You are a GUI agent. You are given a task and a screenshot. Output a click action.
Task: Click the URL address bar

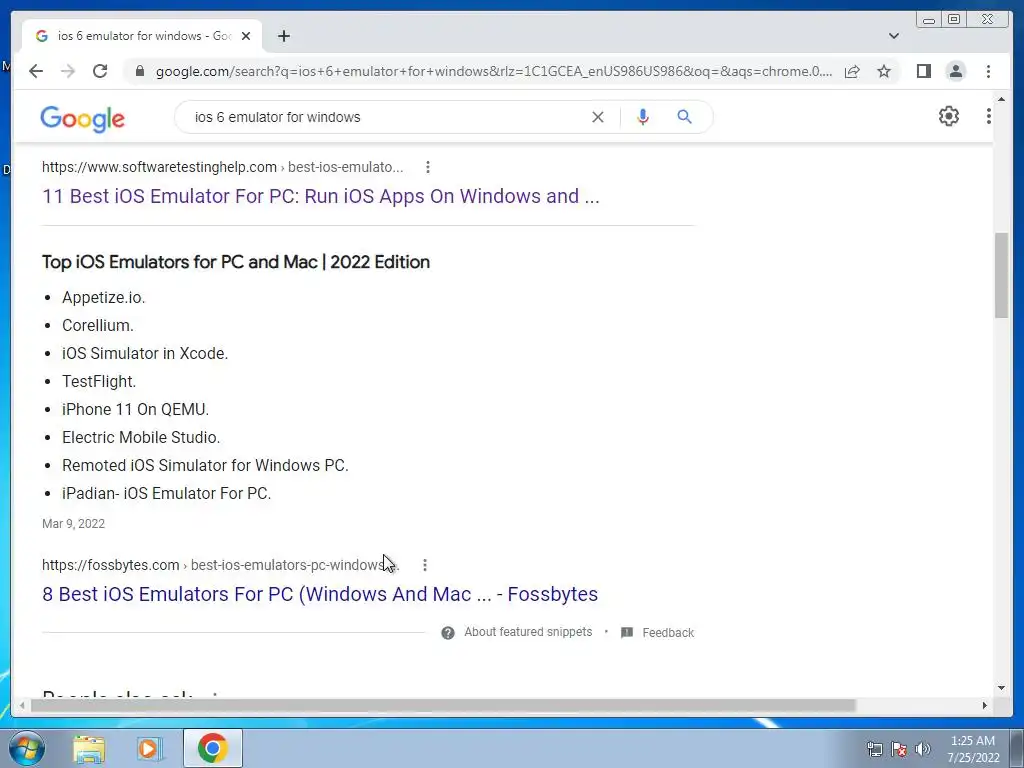[x=494, y=71]
